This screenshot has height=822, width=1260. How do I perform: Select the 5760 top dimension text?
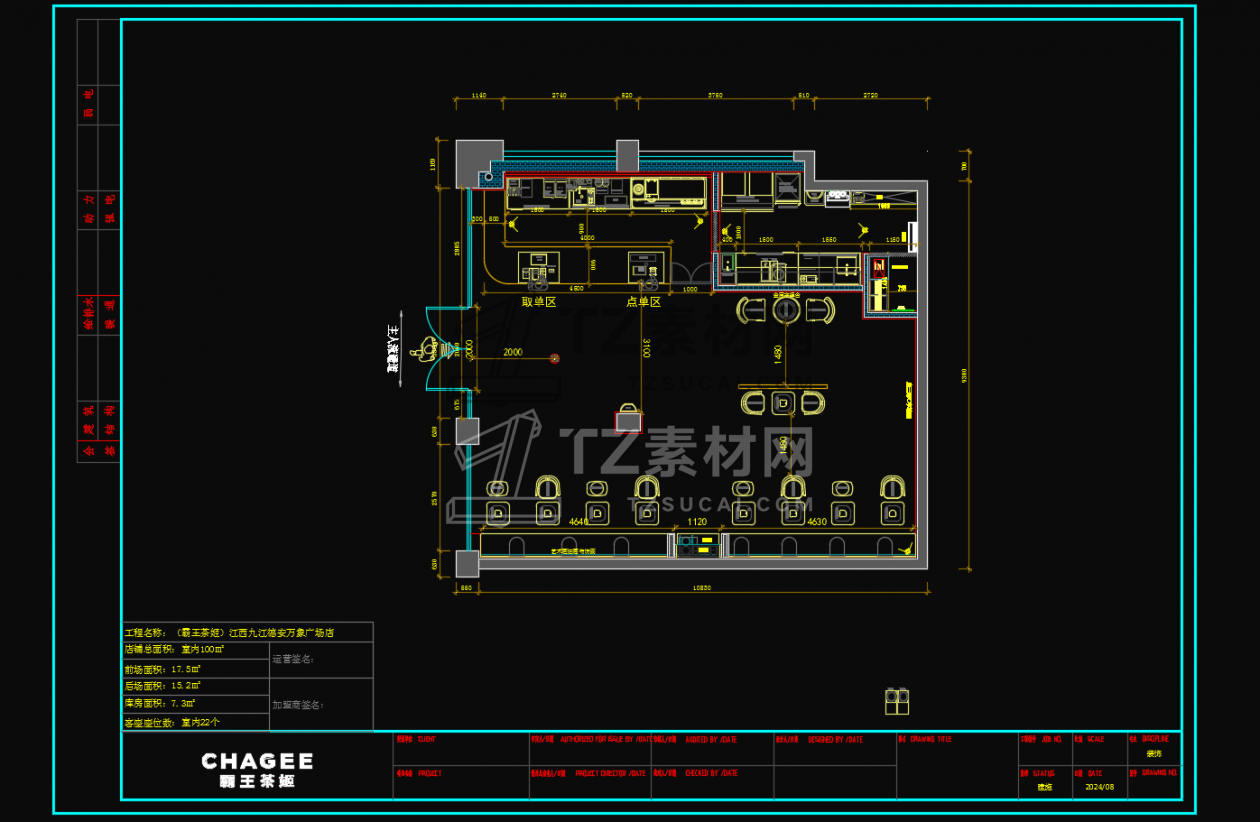point(715,95)
